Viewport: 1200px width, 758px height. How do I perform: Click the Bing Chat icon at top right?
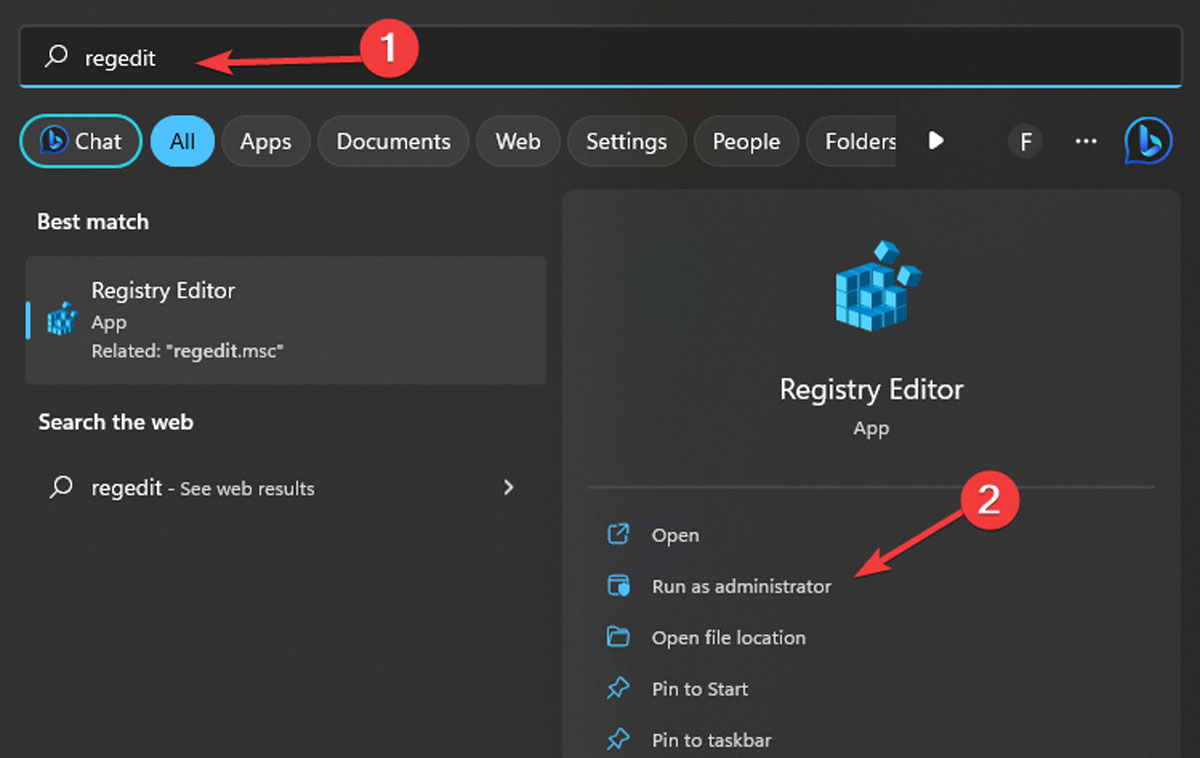(x=1148, y=141)
